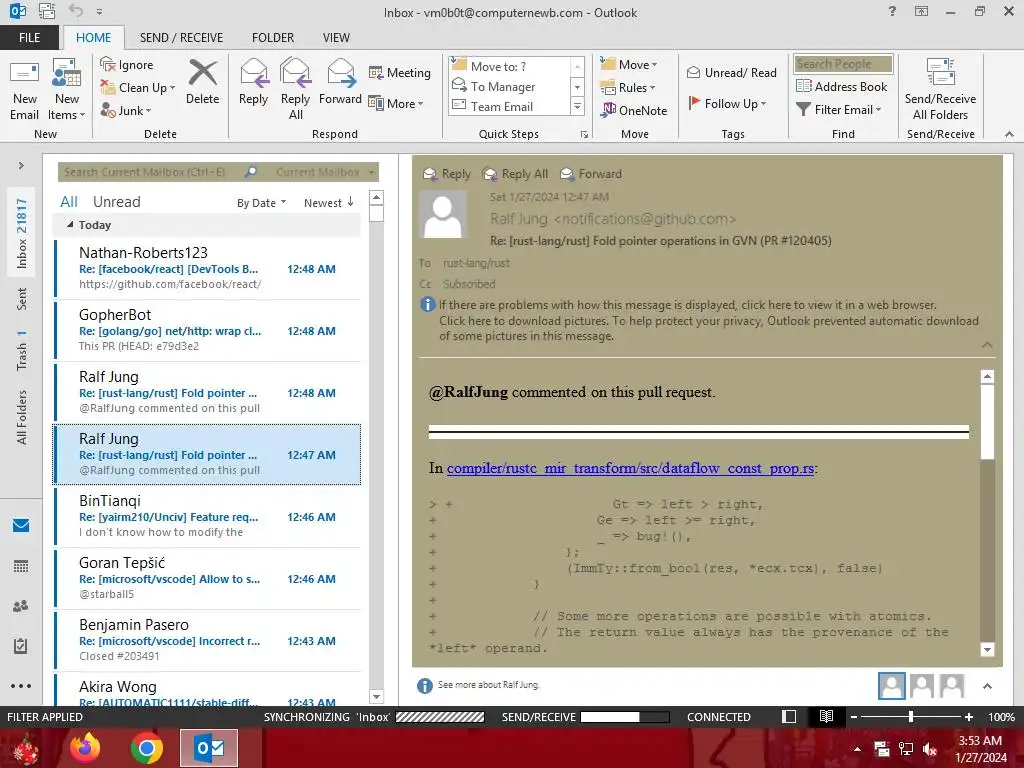Click Send/Receive All Folders

coord(940,89)
